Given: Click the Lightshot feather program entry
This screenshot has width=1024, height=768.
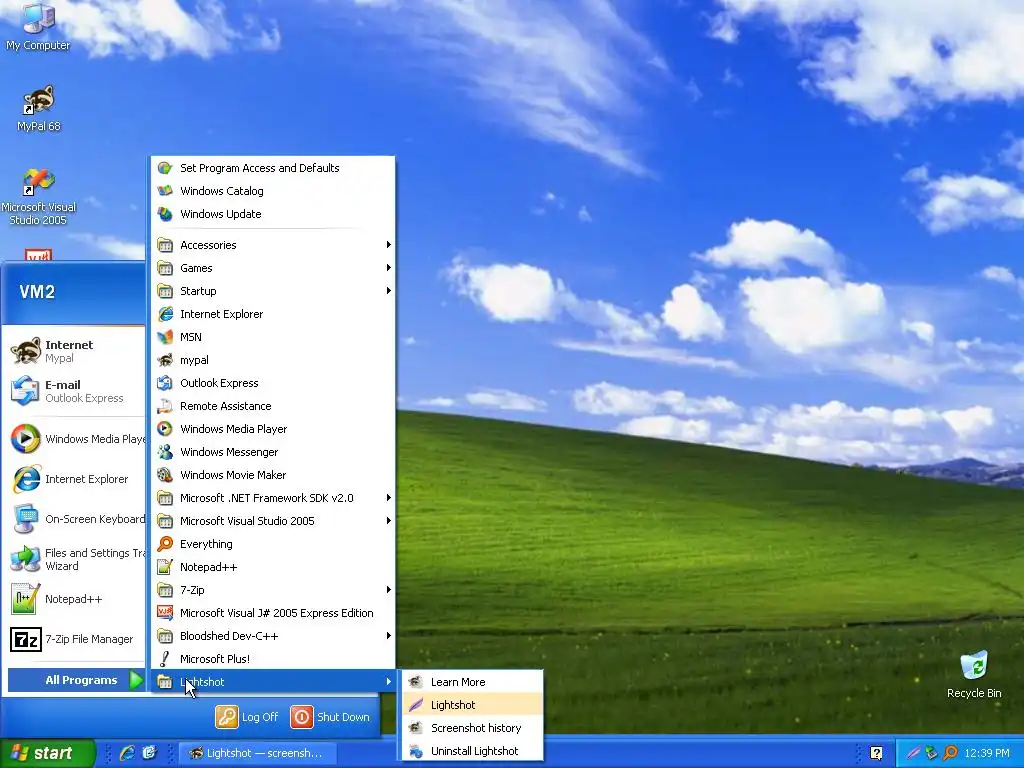Looking at the screenshot, I should tap(472, 705).
